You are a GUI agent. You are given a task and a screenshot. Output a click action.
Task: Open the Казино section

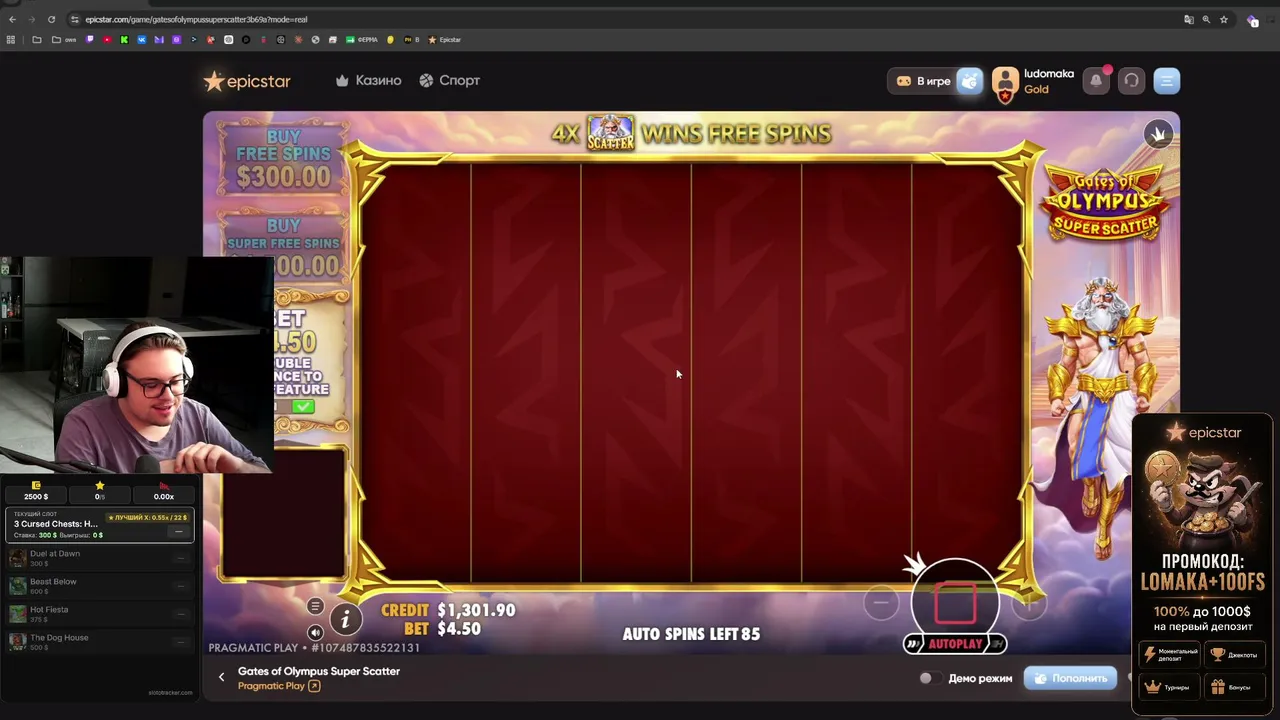tap(368, 80)
